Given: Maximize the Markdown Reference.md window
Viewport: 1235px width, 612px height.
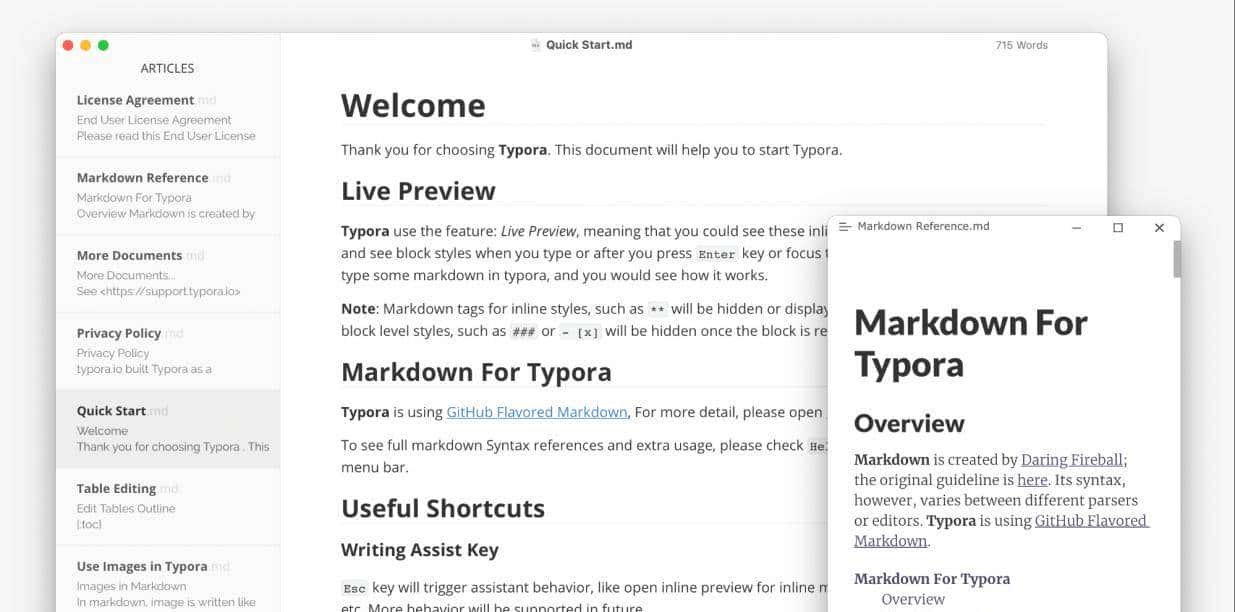Looking at the screenshot, I should pos(1118,228).
